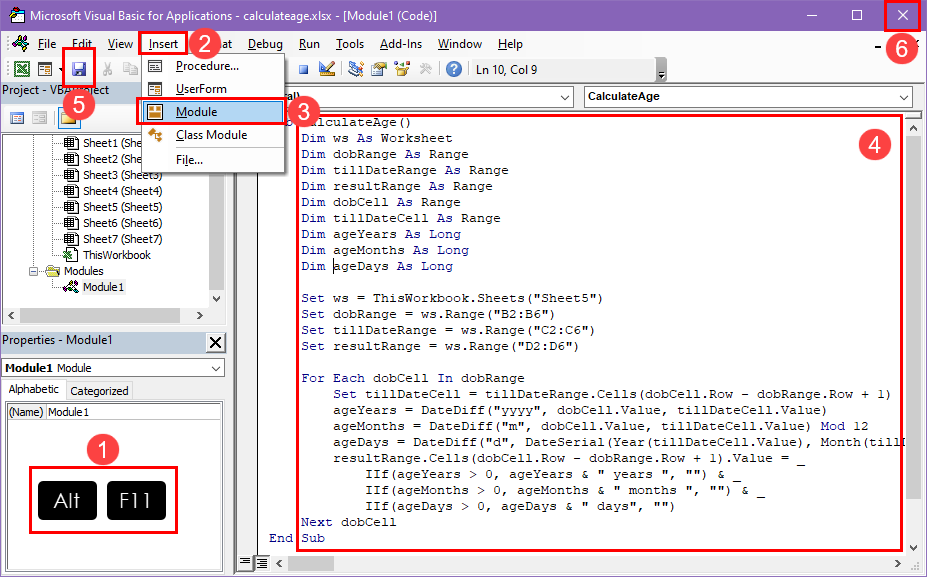Click View Object icon in Project pane

[x=40, y=118]
